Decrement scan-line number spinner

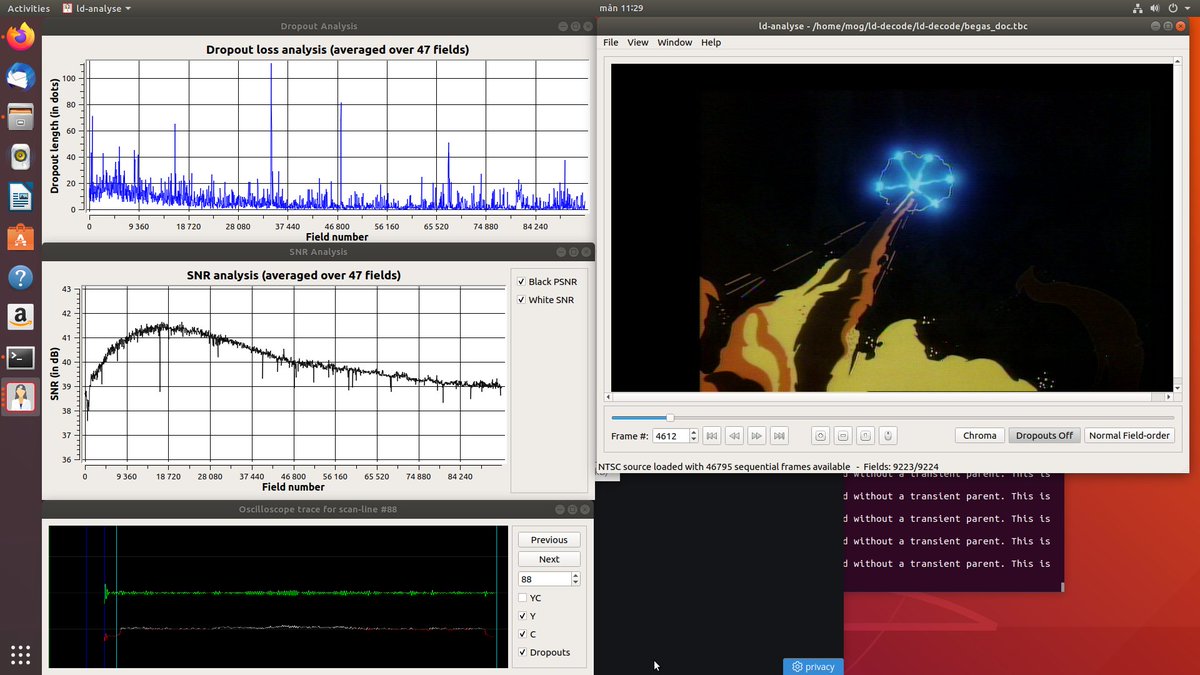tap(575, 582)
